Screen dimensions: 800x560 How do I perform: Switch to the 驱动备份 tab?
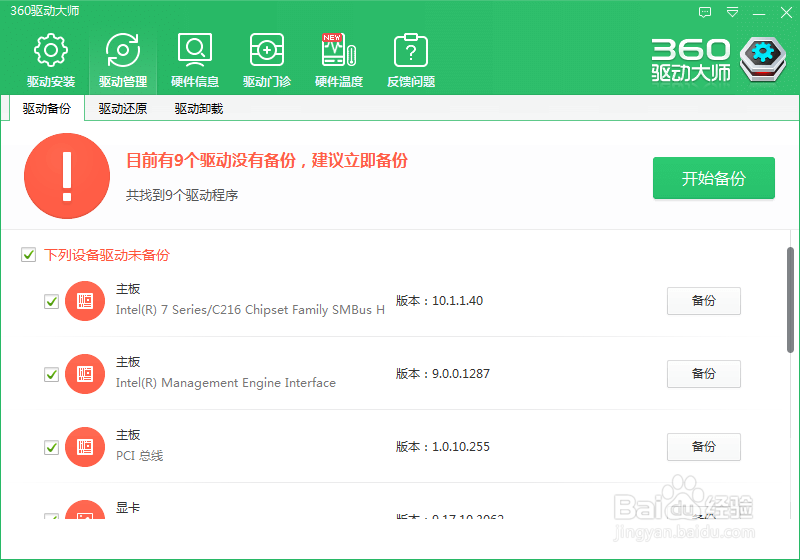coord(46,109)
